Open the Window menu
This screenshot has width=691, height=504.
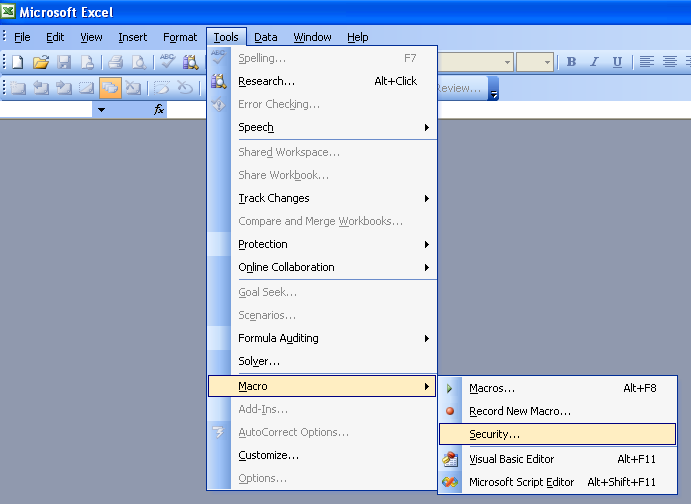[x=312, y=37]
